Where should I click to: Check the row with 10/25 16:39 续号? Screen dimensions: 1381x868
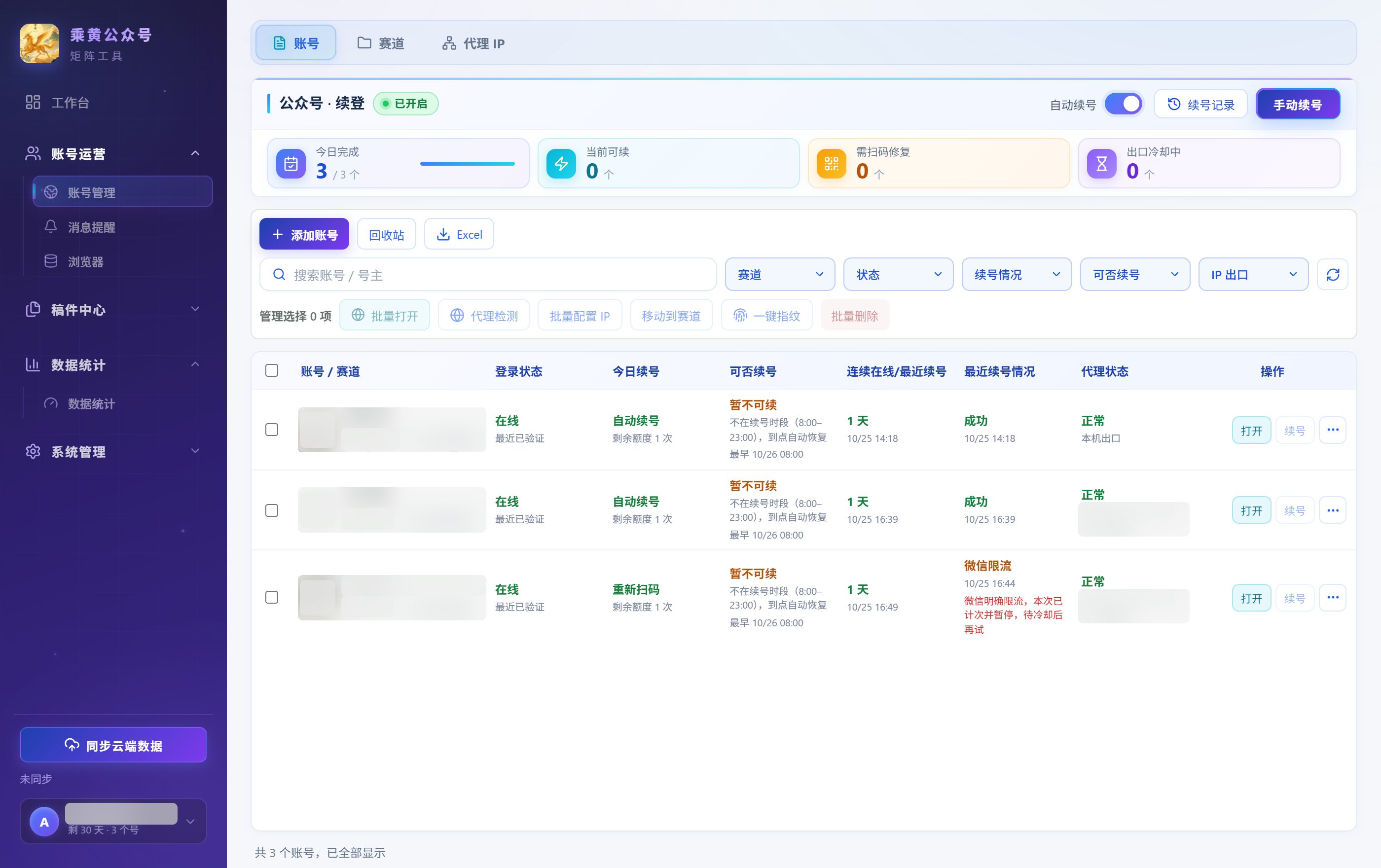click(x=272, y=510)
